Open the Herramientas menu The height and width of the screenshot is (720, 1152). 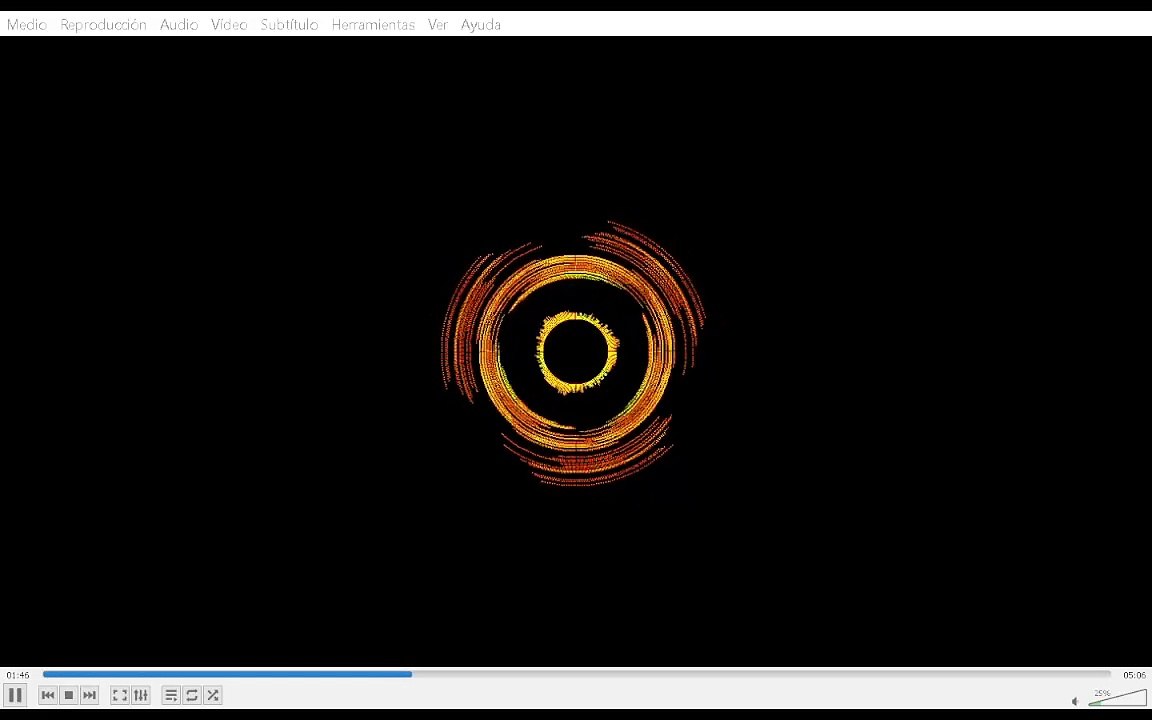coord(373,24)
